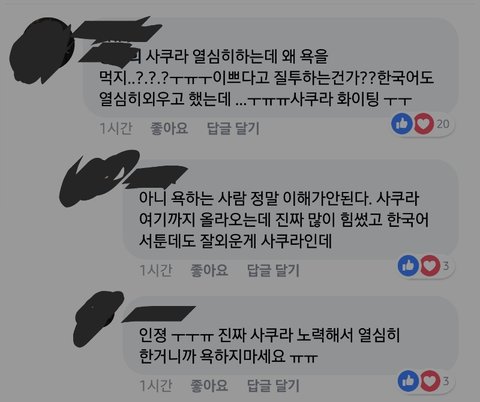Tap 답글 달기 under the '인정' reply
The image size is (480, 402).
pyautogui.click(x=273, y=386)
